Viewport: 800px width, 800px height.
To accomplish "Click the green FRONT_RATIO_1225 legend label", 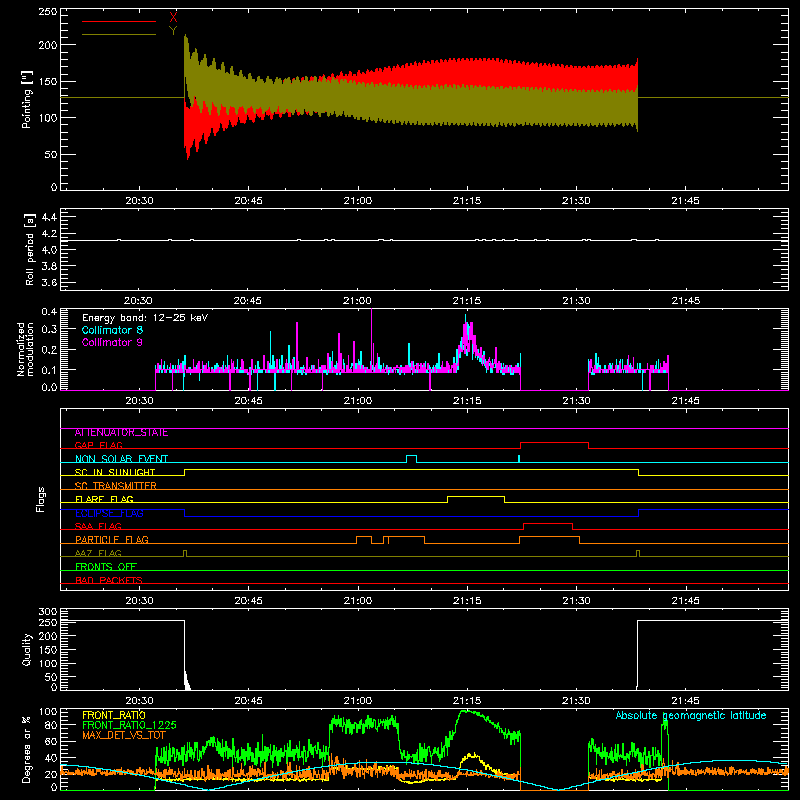I will click(129, 725).
